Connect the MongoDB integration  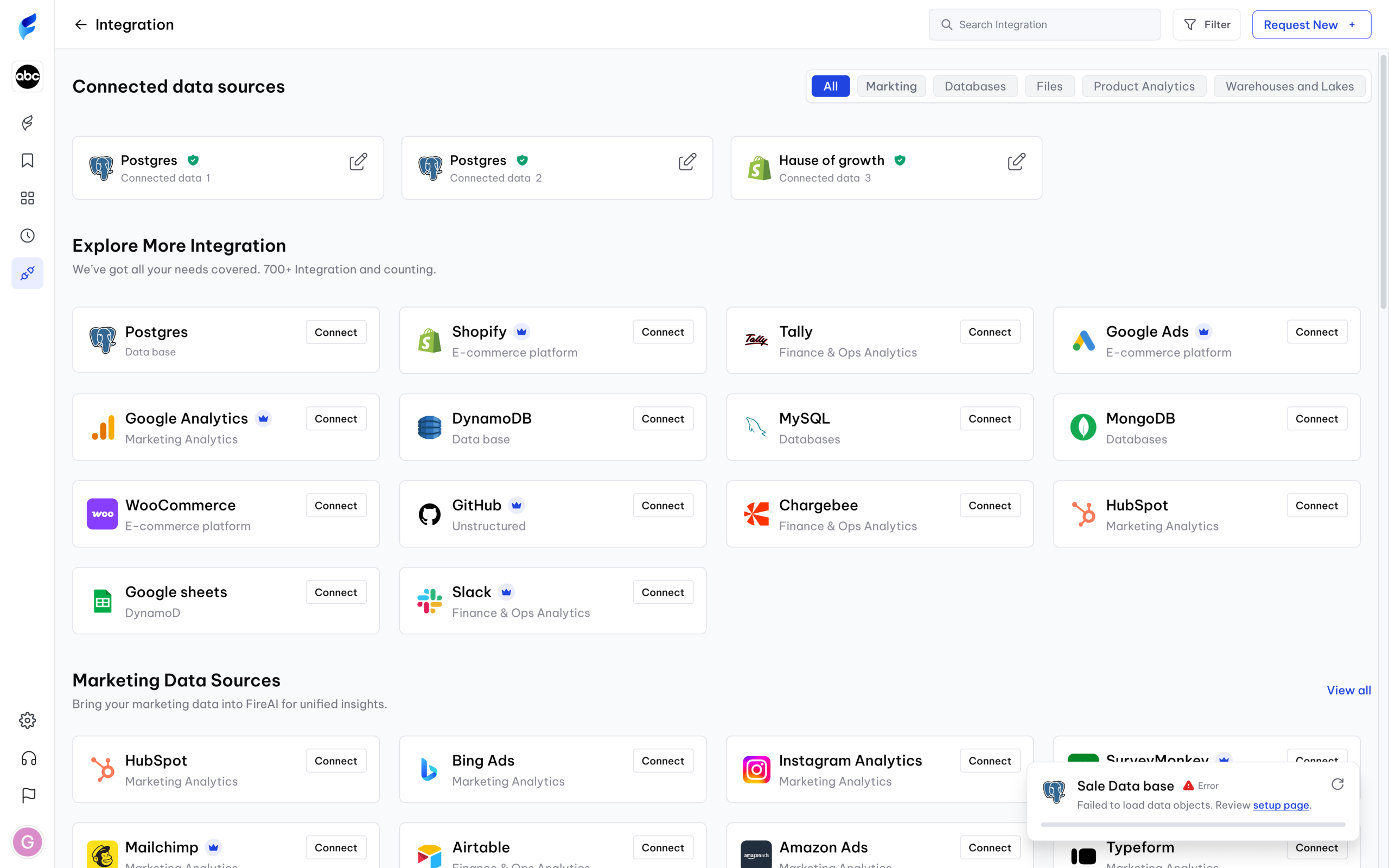pyautogui.click(x=1316, y=418)
